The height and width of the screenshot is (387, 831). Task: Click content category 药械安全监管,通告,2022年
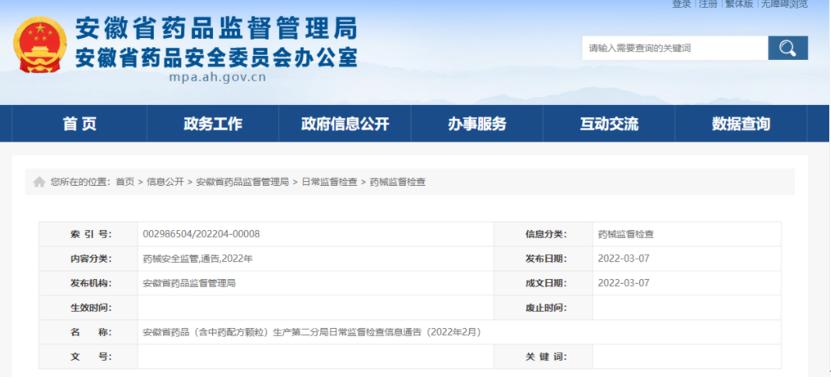click(198, 259)
